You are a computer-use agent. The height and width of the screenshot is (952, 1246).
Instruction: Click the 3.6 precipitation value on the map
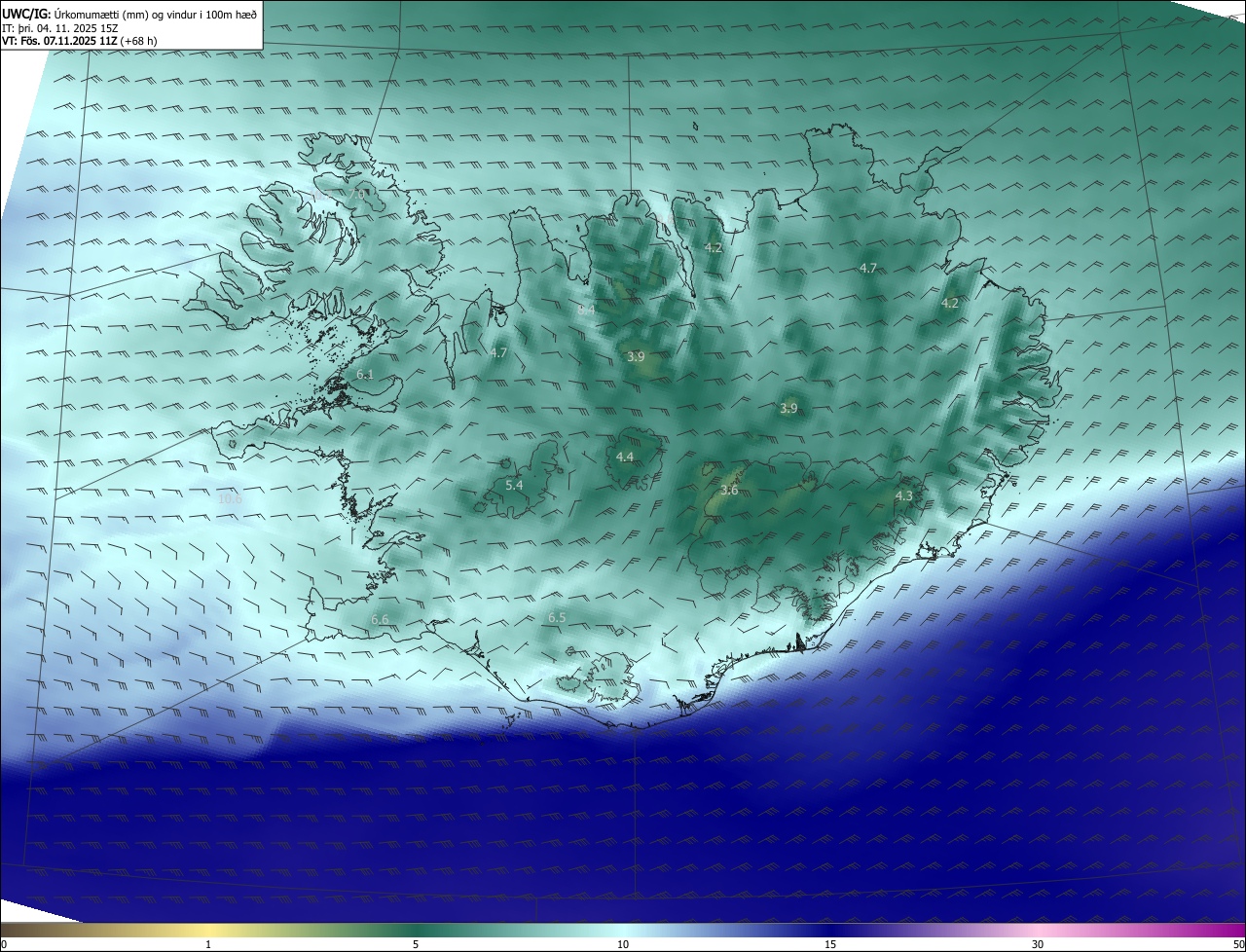tap(728, 491)
